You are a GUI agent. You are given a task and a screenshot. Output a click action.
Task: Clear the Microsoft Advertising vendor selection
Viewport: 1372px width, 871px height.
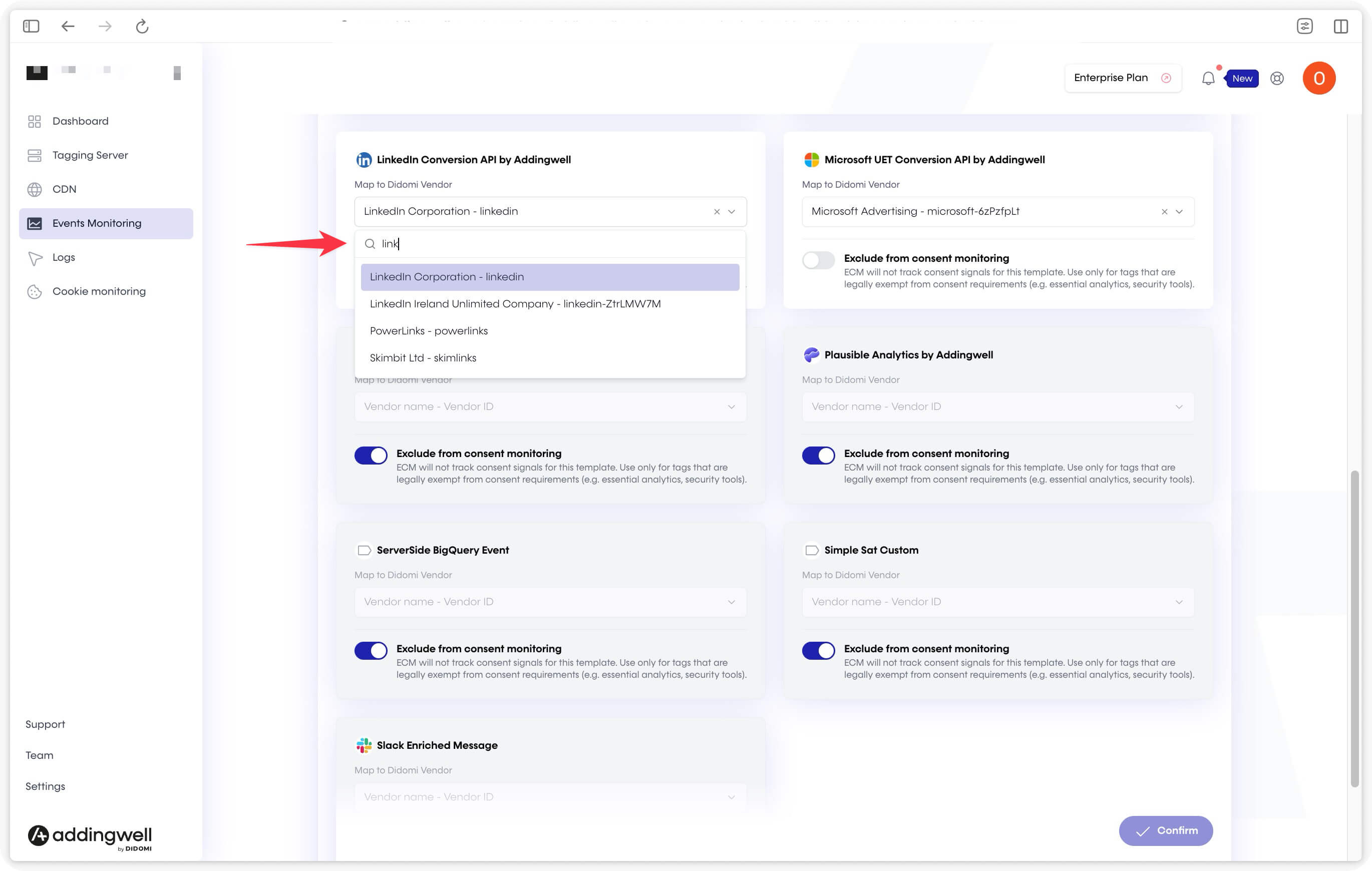[1164, 212]
